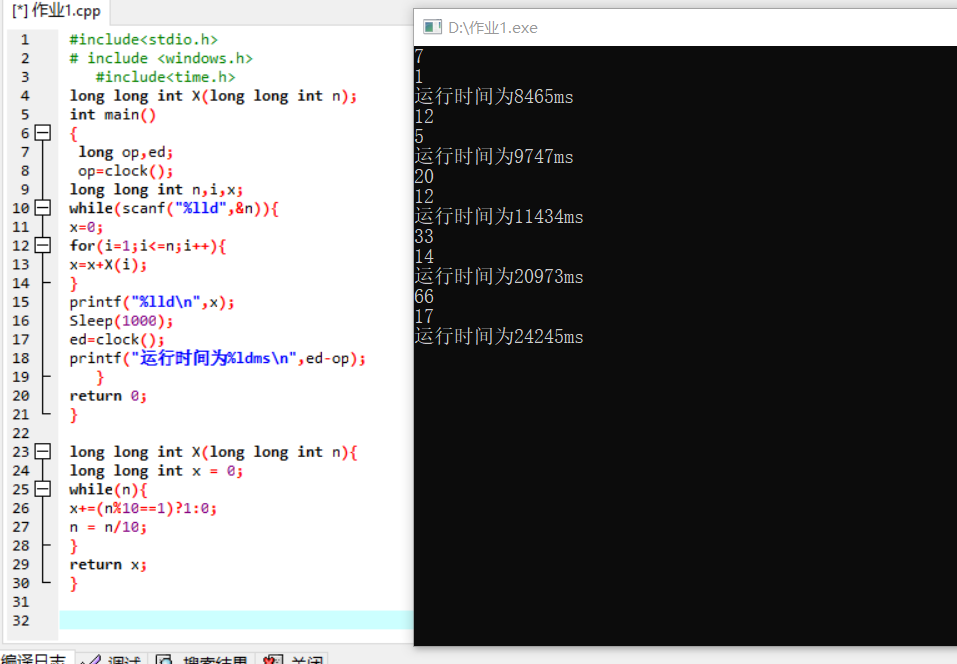The image size is (957, 664).
Task: Click the long long int n,i,x; line
Action: [156, 190]
